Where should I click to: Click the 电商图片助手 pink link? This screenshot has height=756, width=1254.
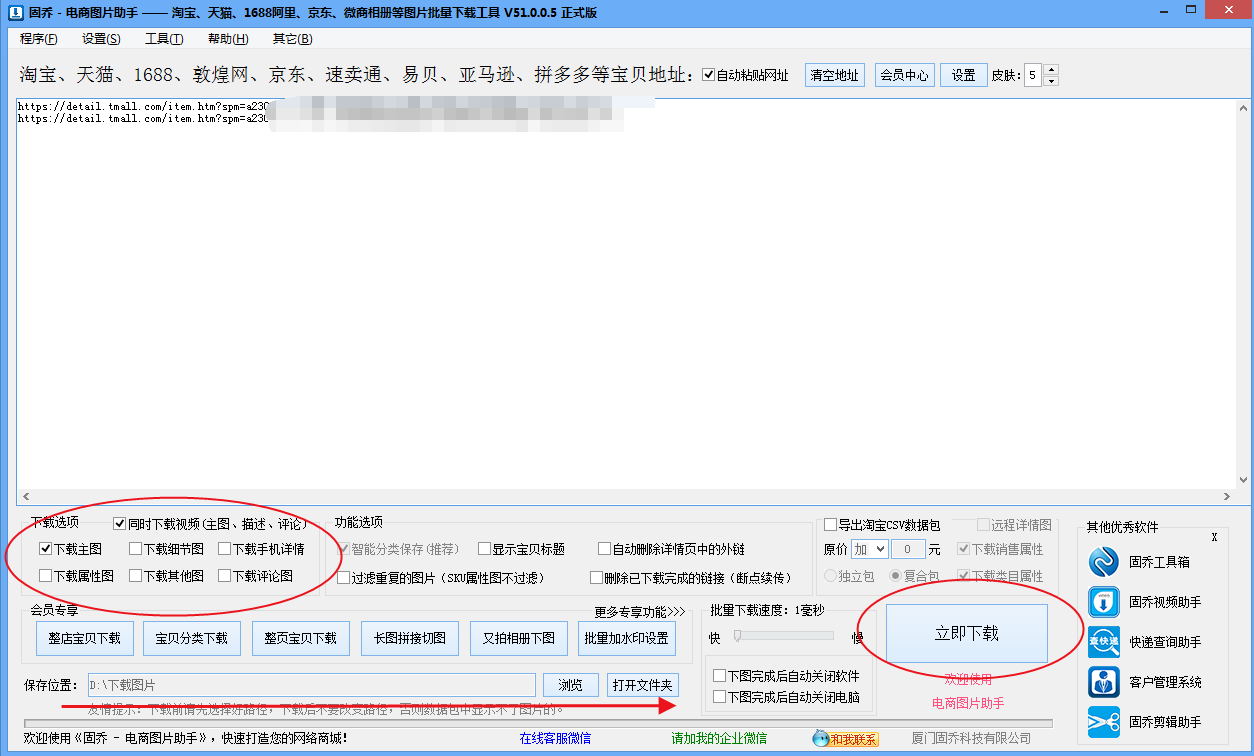pos(967,703)
